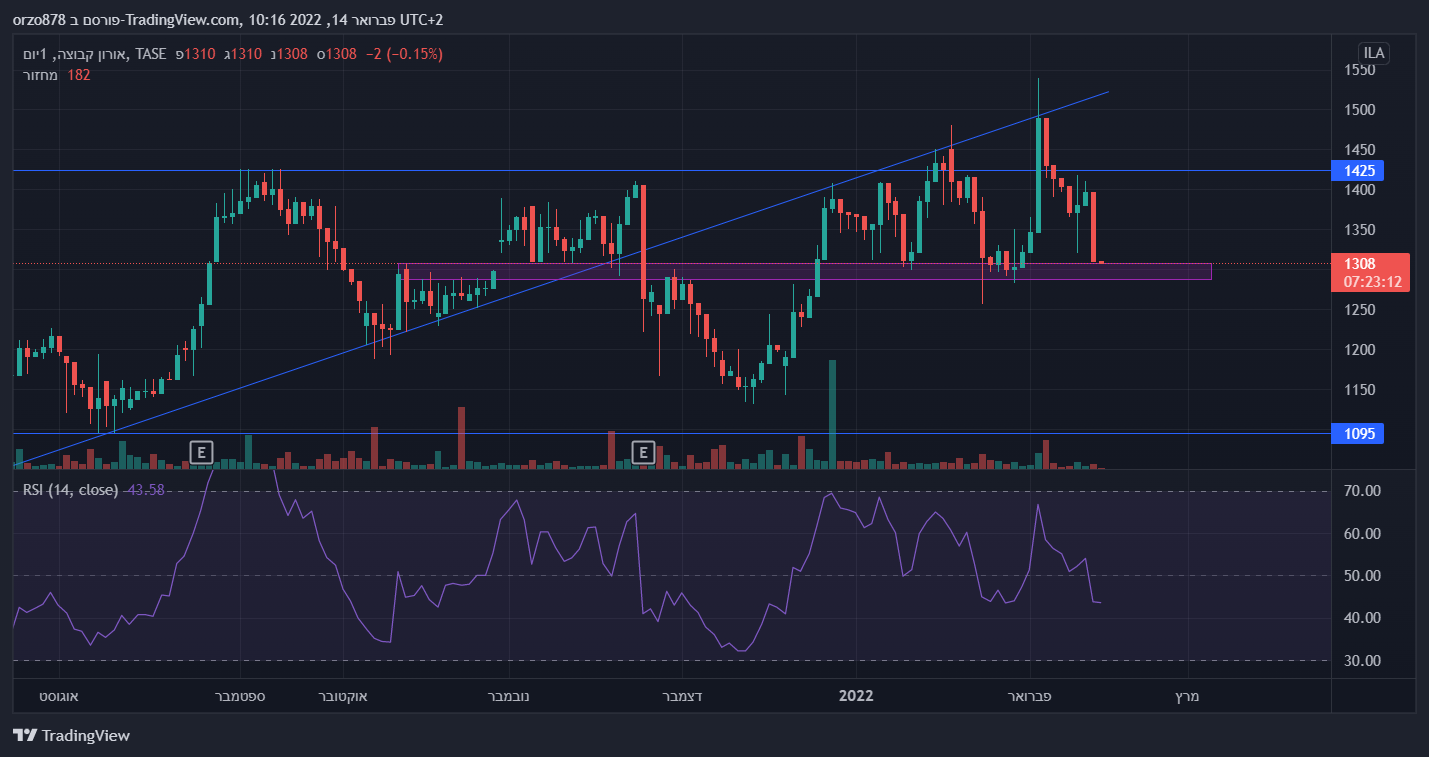The image size is (1429, 757).
Task: Click the 1500 value on price axis
Action: coord(1358,110)
